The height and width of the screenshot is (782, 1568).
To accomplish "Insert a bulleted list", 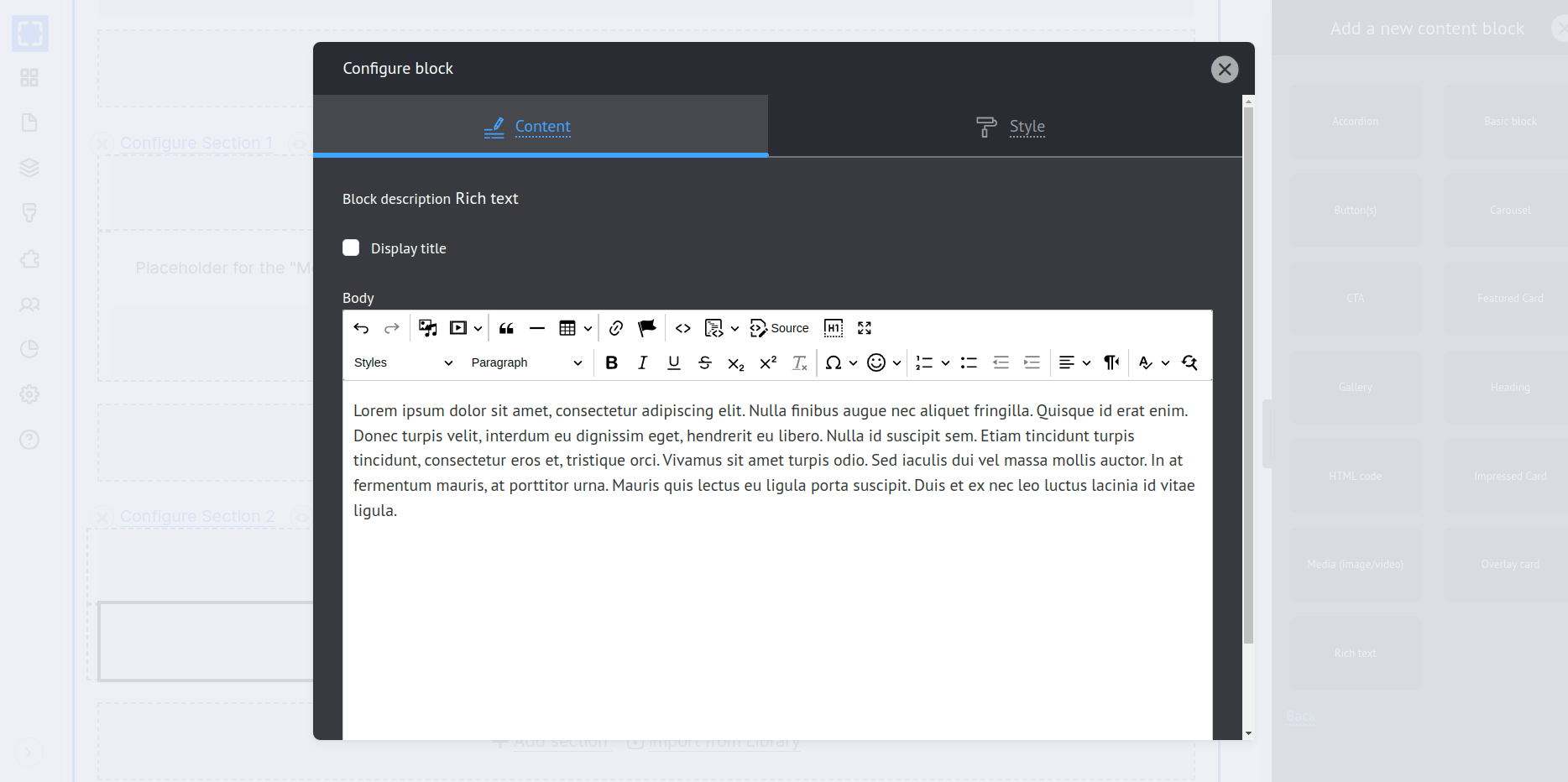I will (x=970, y=362).
